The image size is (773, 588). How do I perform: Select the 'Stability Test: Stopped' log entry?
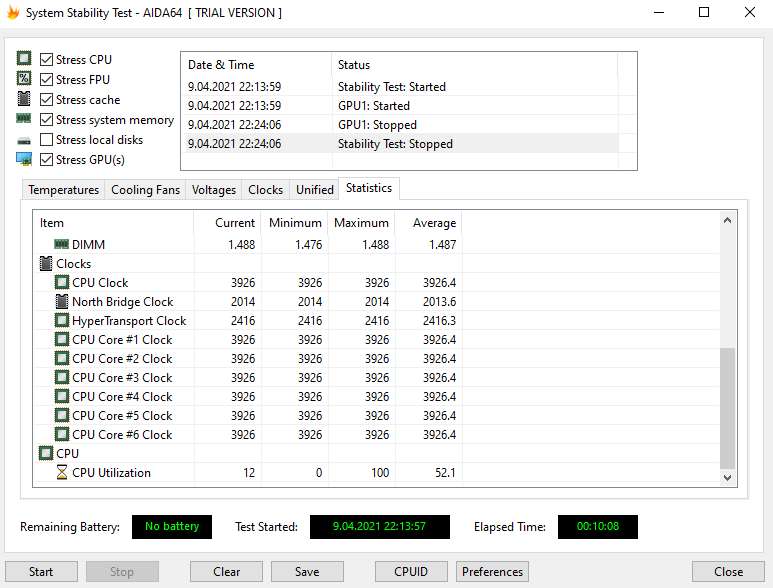click(400, 143)
